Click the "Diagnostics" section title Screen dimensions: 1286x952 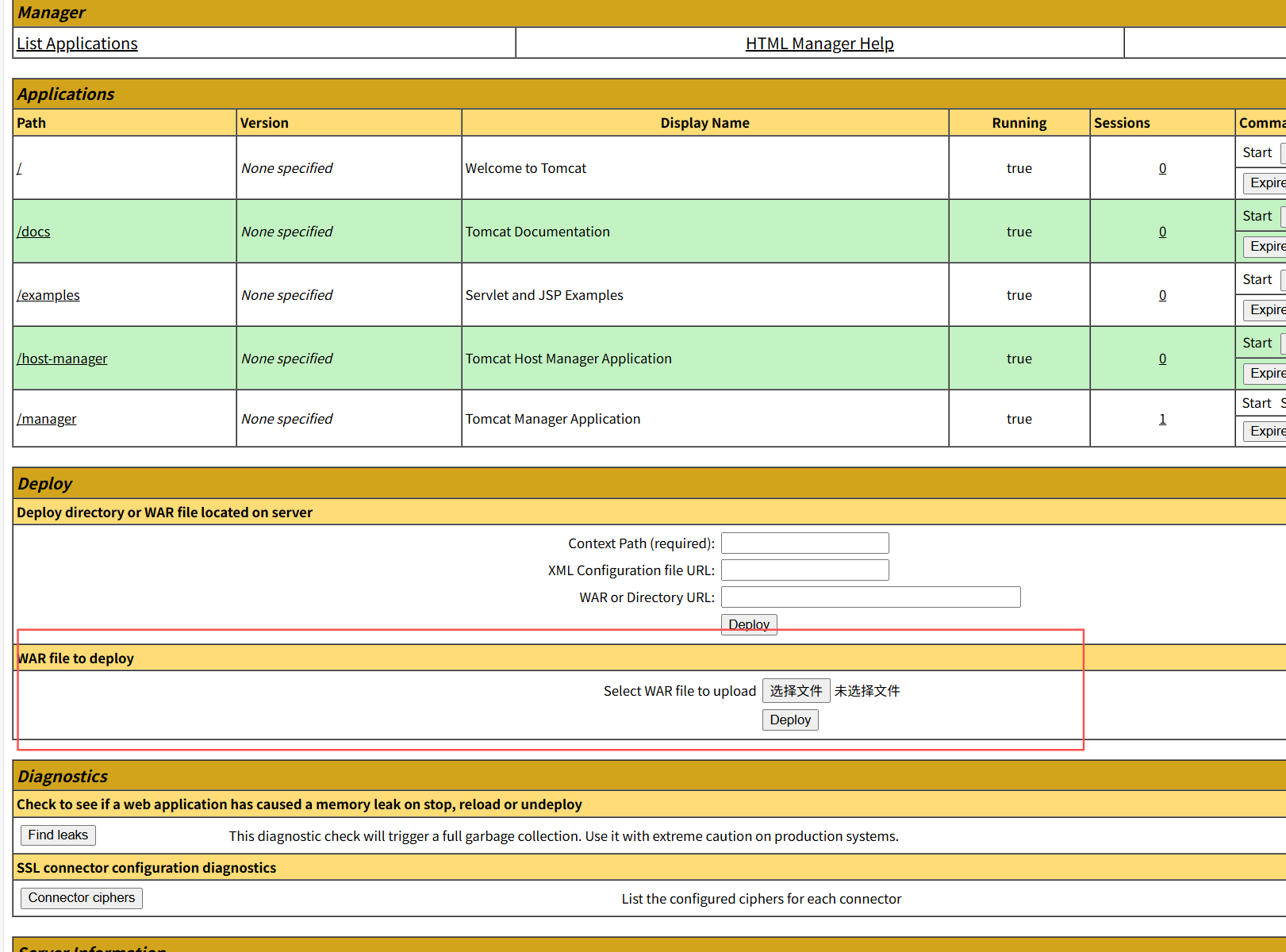(63, 777)
